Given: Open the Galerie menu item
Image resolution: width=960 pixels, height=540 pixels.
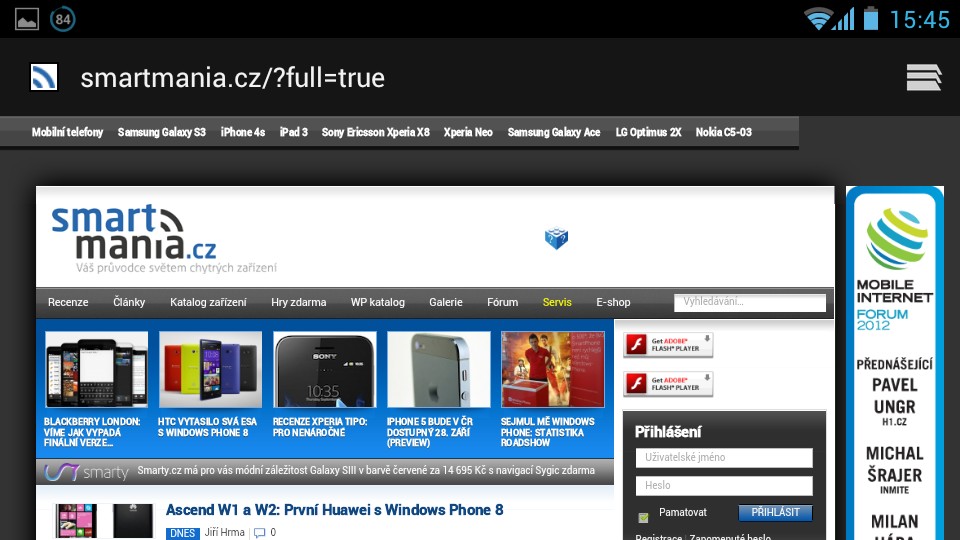Looking at the screenshot, I should (446, 302).
